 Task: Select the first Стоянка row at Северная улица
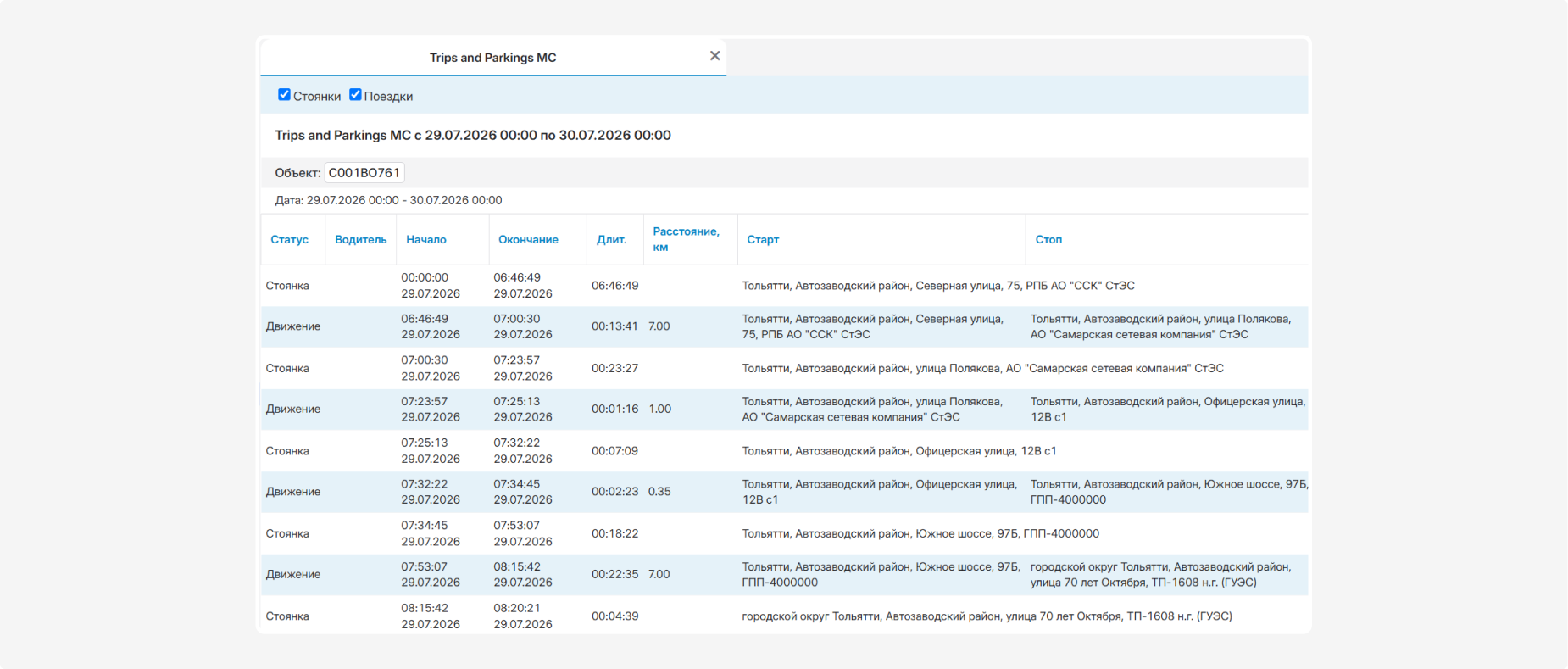pos(784,286)
